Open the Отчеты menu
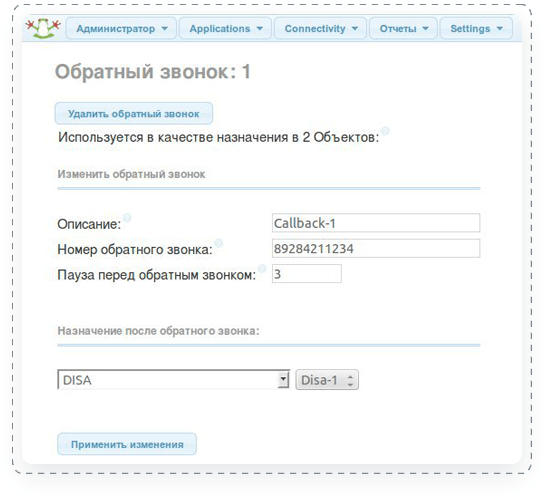 [403, 29]
